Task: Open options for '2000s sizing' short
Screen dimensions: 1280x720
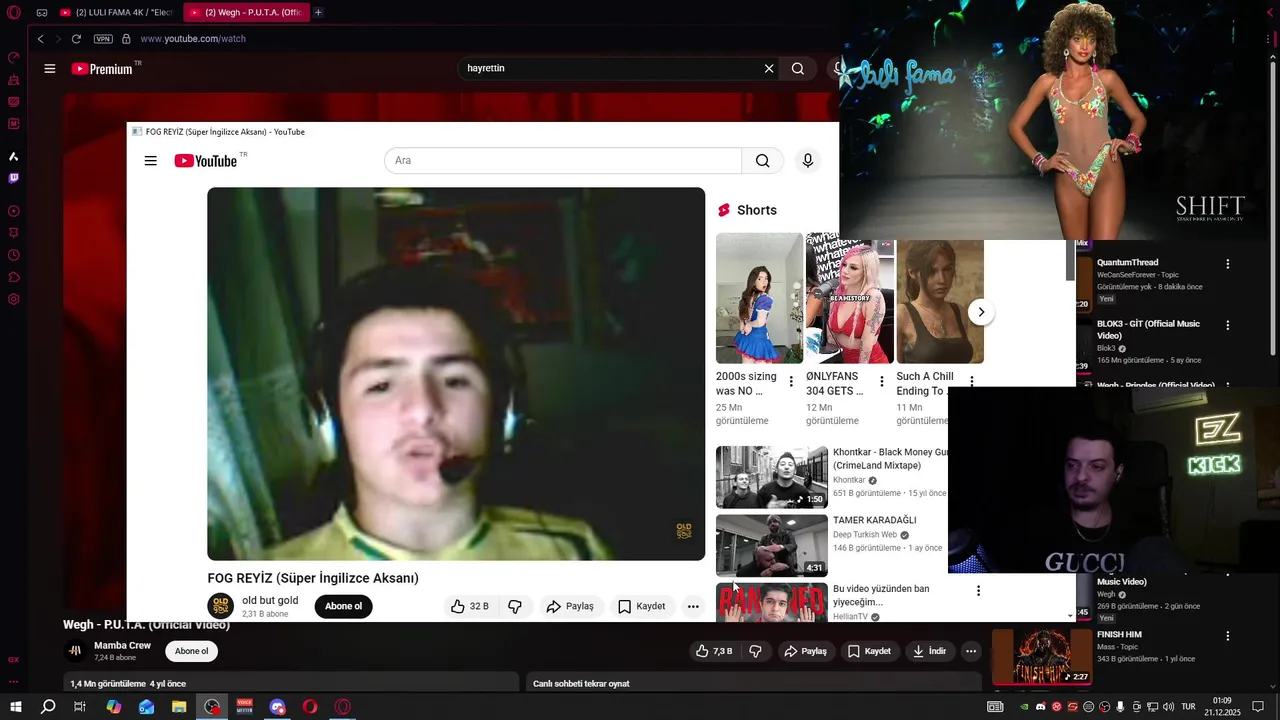Action: (x=791, y=381)
